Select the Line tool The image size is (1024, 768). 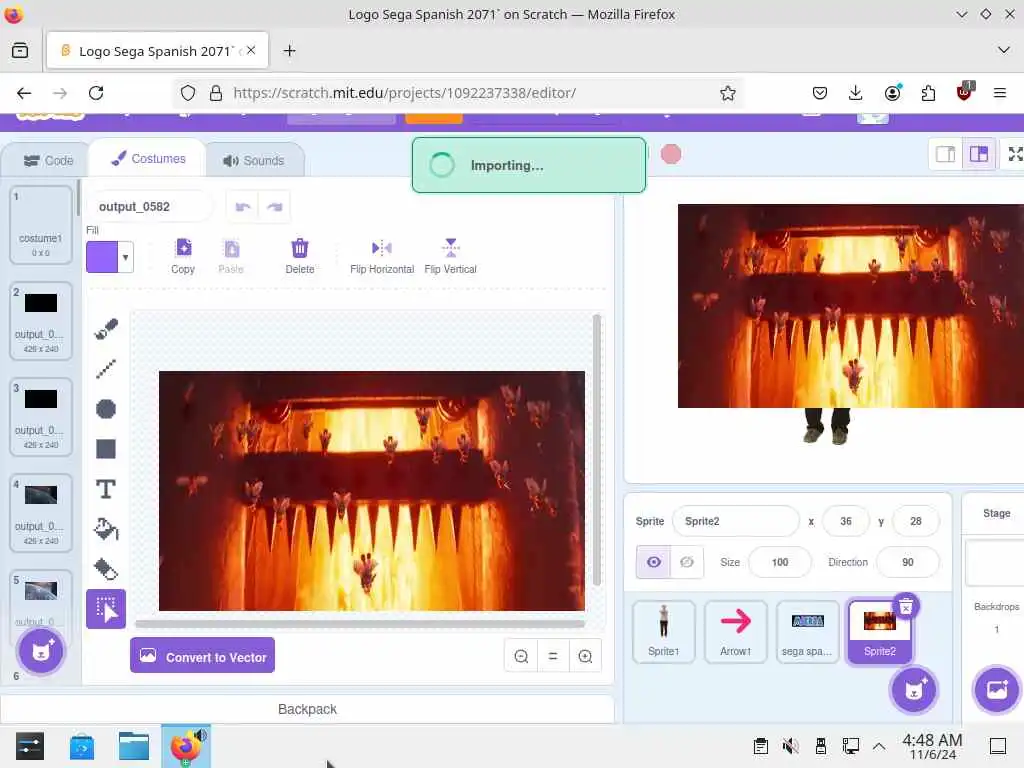[106, 369]
